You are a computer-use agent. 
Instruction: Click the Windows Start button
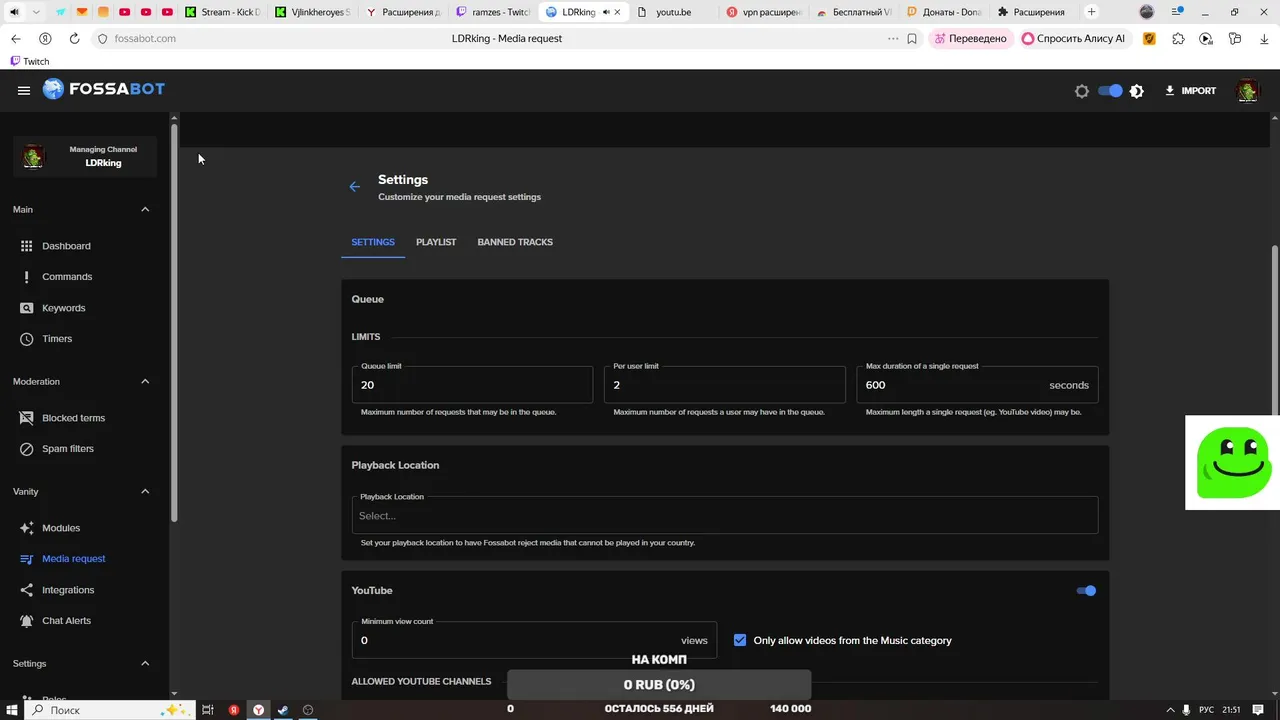click(x=12, y=710)
